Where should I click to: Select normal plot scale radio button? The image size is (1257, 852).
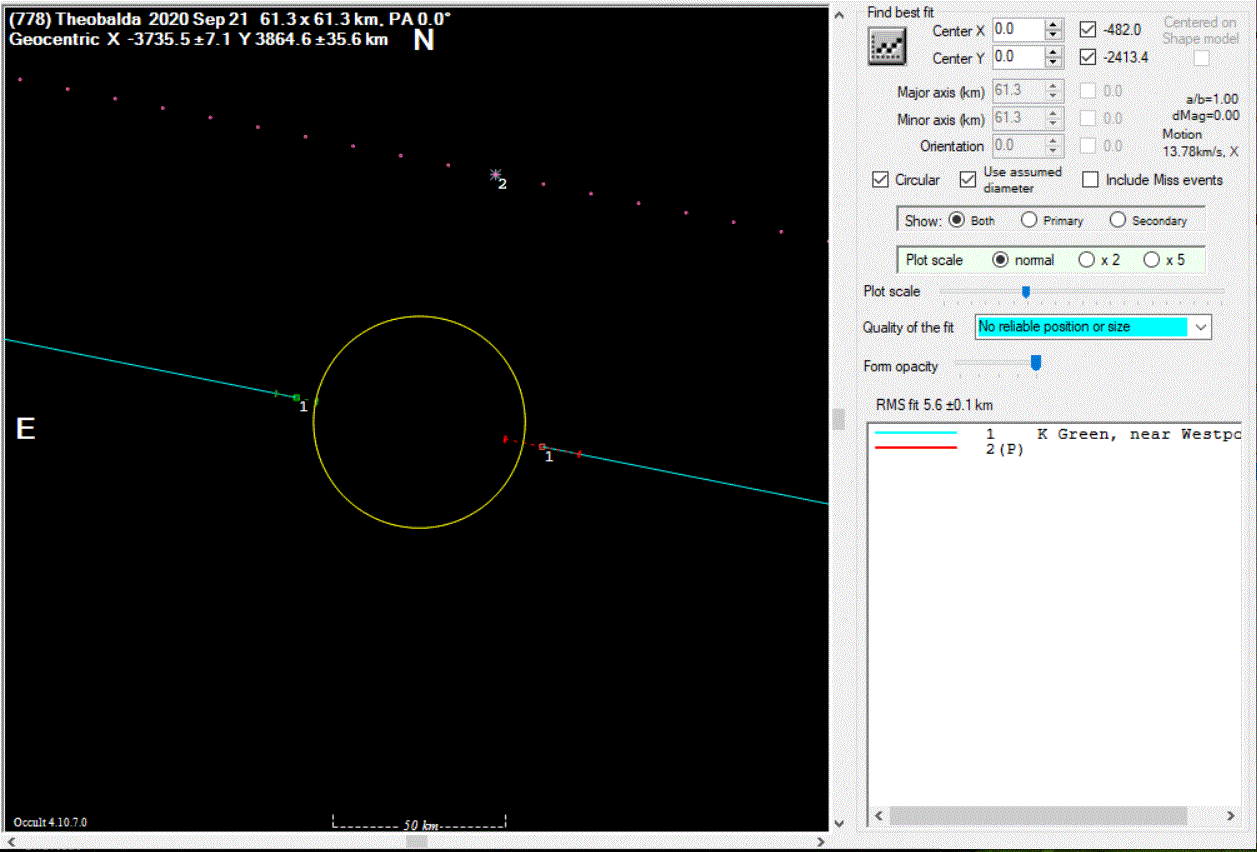coord(1000,260)
